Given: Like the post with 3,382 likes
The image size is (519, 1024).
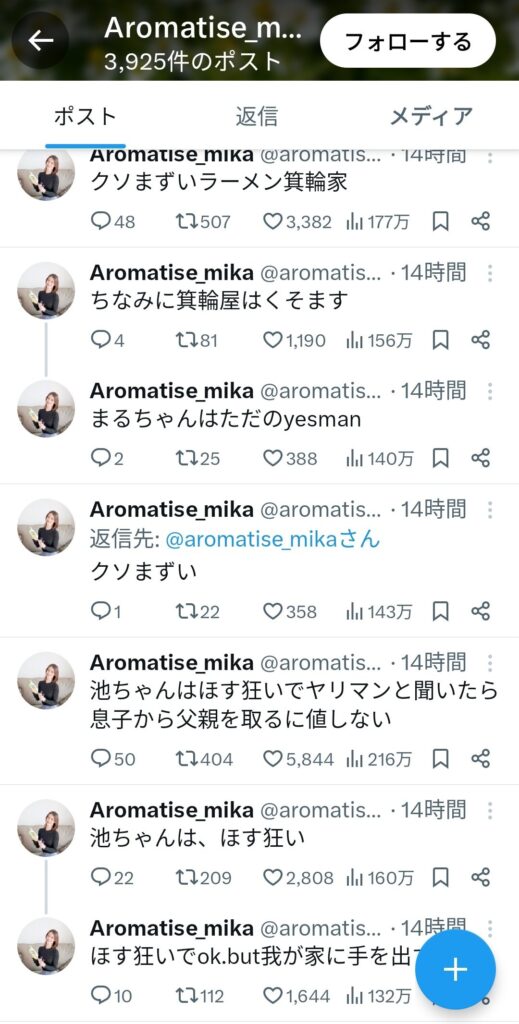Looking at the screenshot, I should click(x=297, y=222).
